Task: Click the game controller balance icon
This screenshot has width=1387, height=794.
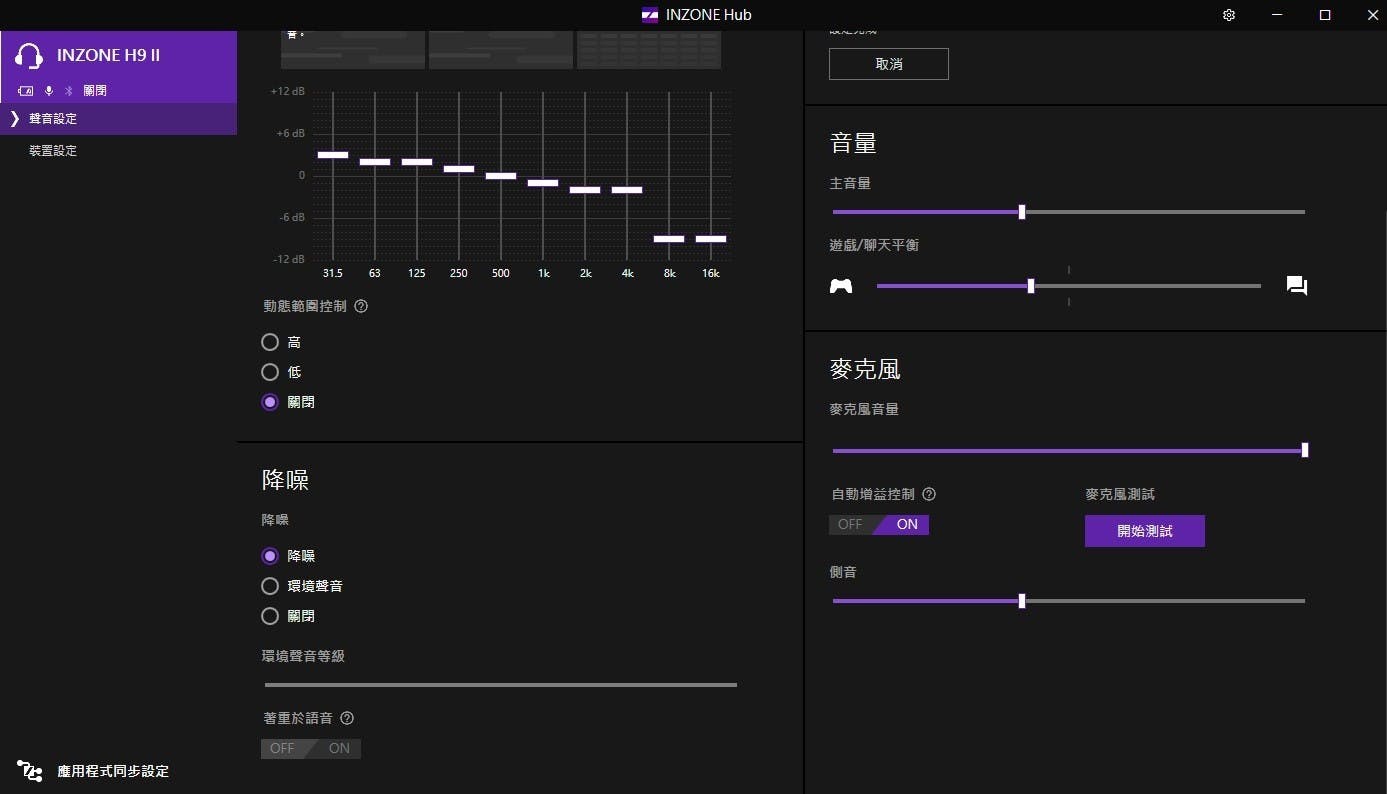Action: (x=841, y=287)
